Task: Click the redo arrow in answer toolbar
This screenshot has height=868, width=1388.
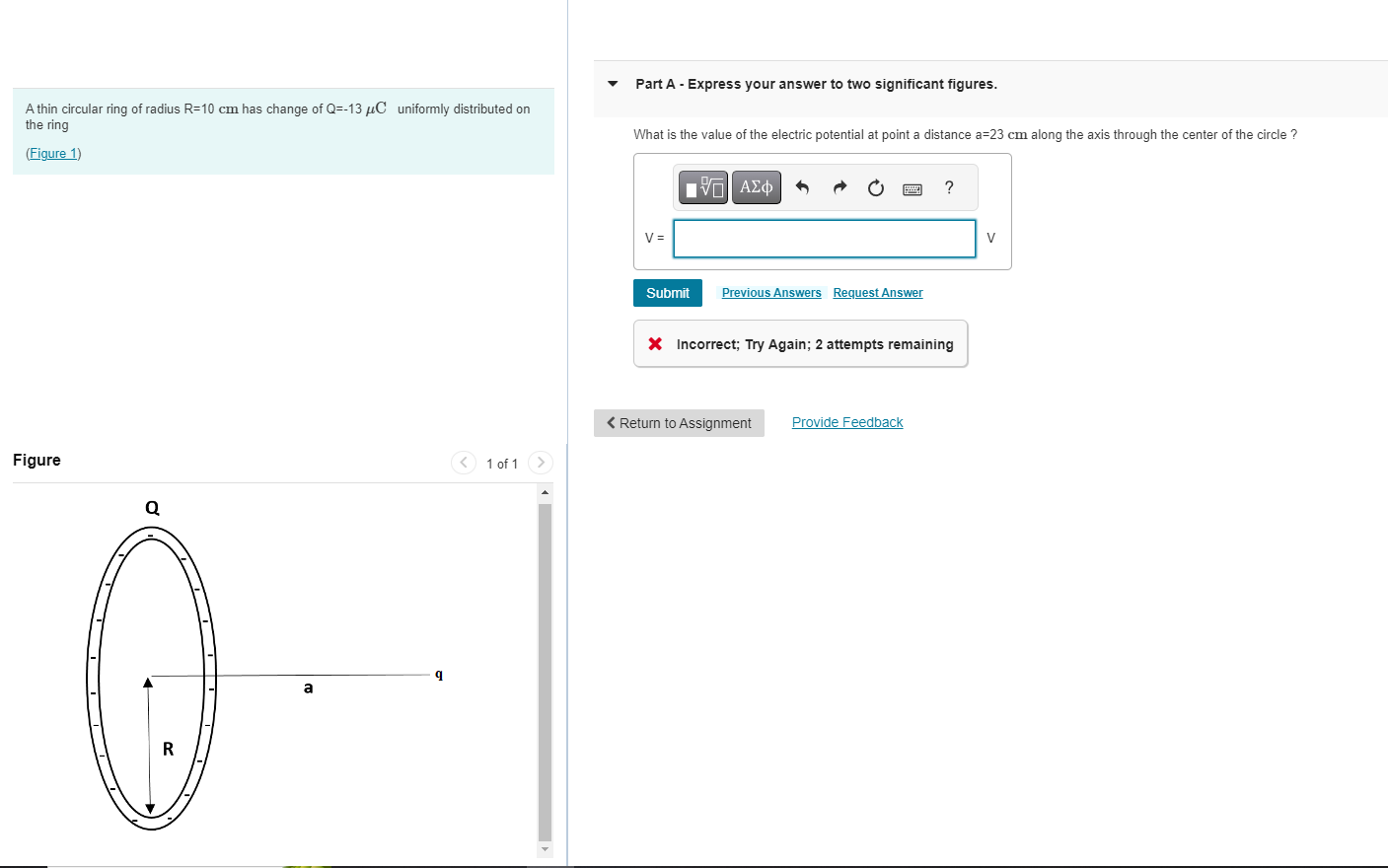Action: (839, 186)
